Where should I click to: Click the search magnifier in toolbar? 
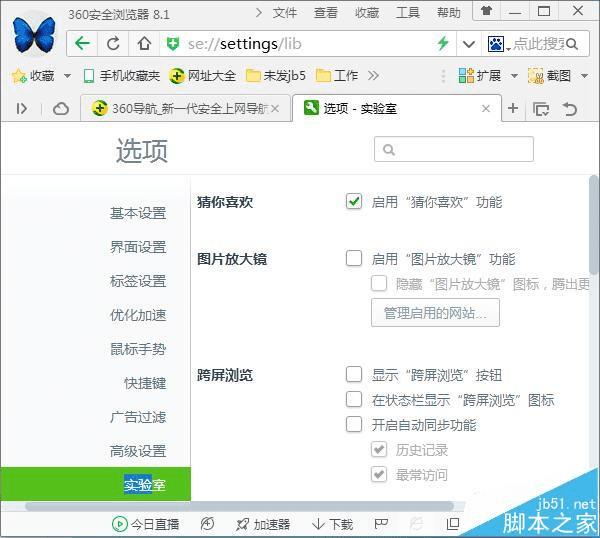click(572, 44)
